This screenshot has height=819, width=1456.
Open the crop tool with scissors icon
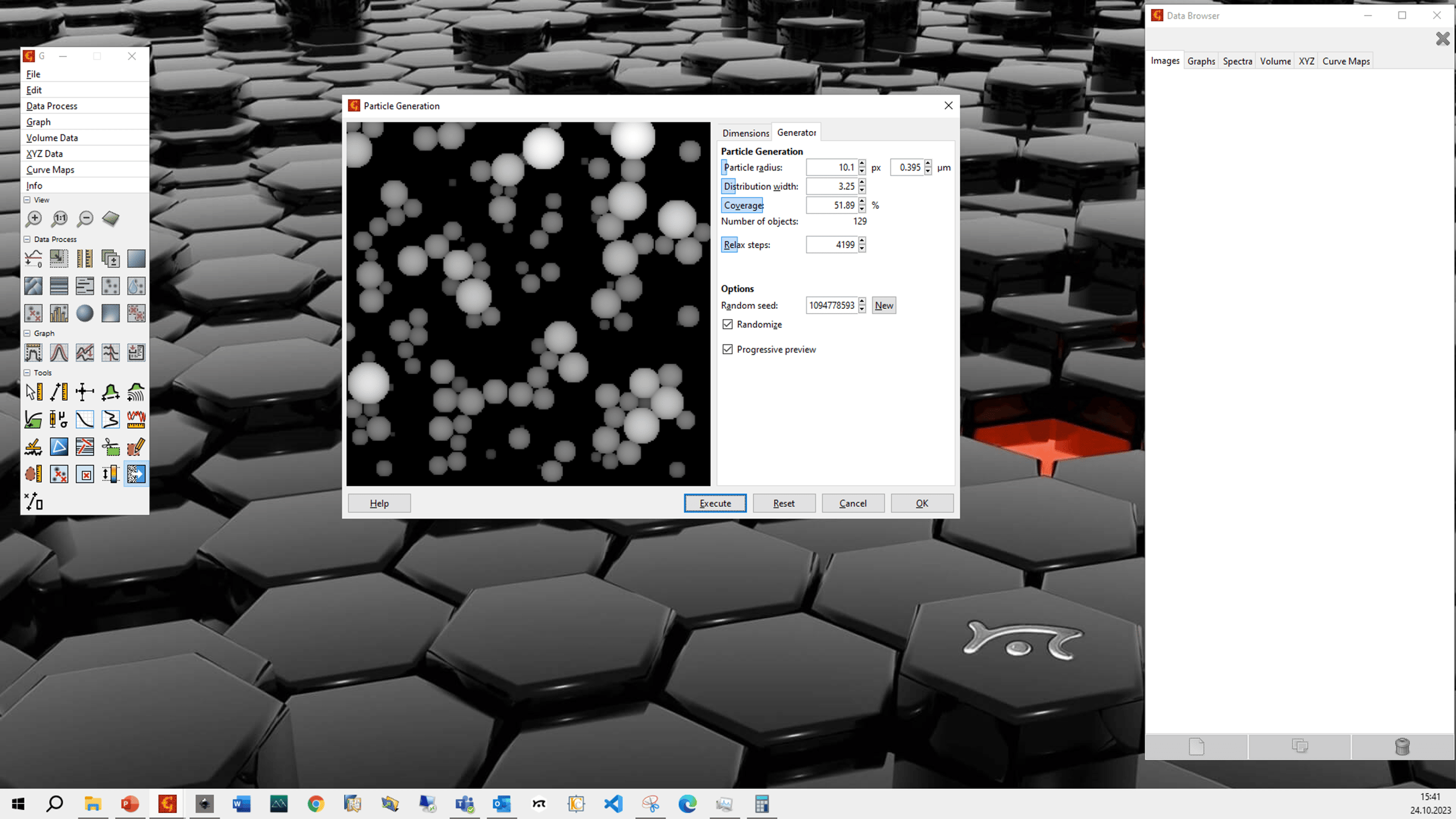point(110,447)
